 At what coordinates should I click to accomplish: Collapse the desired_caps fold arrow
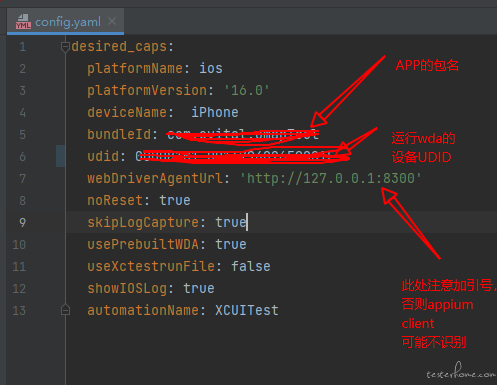65,47
